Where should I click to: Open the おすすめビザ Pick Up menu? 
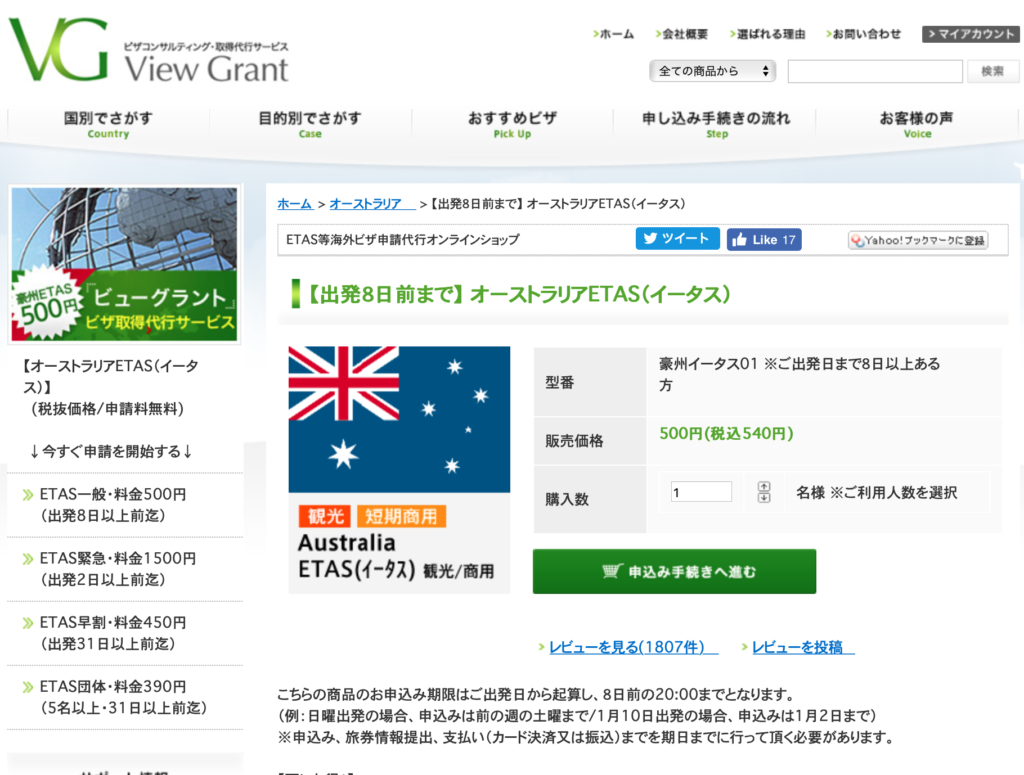512,124
